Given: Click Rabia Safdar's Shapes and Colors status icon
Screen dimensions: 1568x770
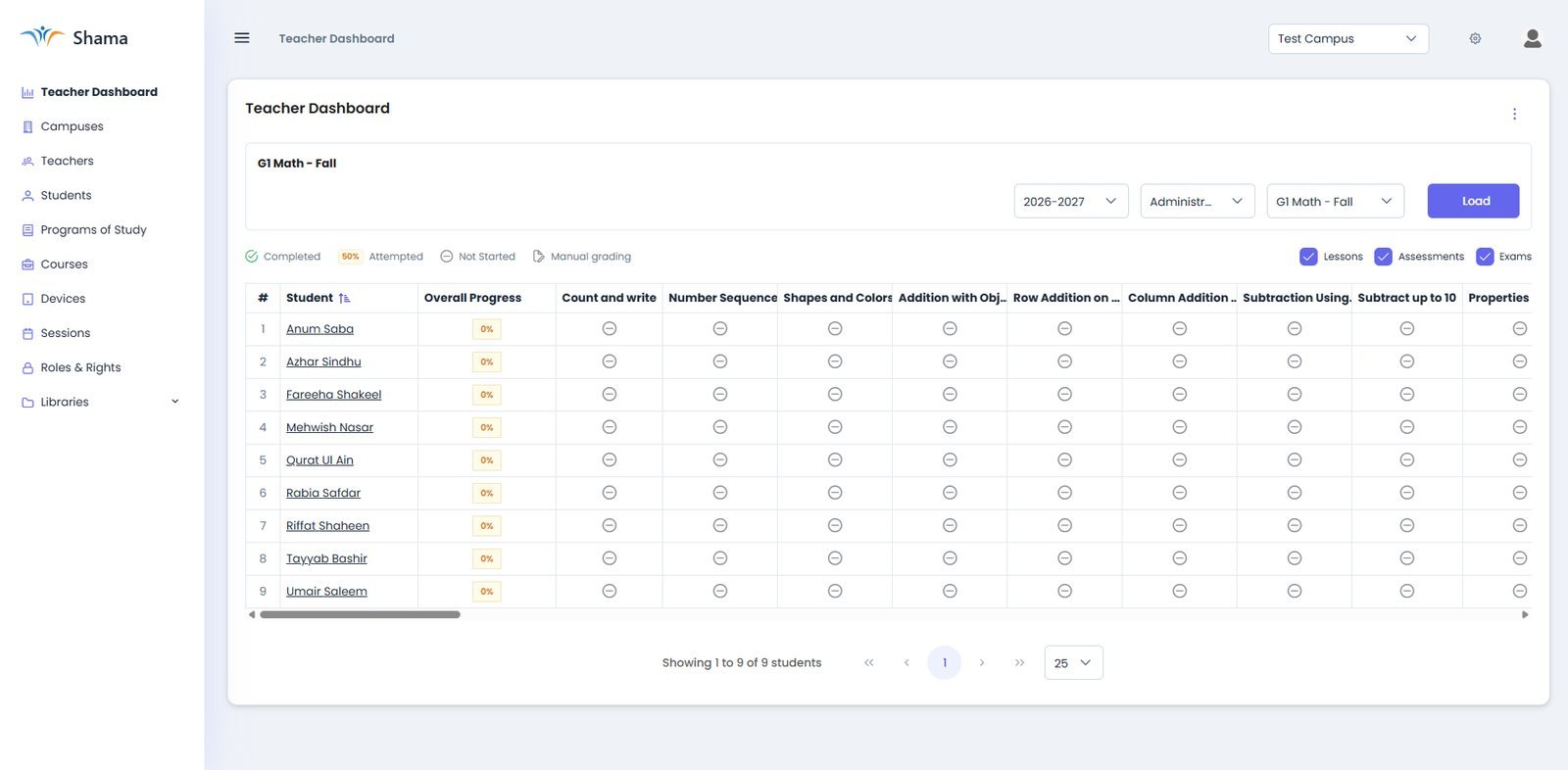Looking at the screenshot, I should coord(835,493).
